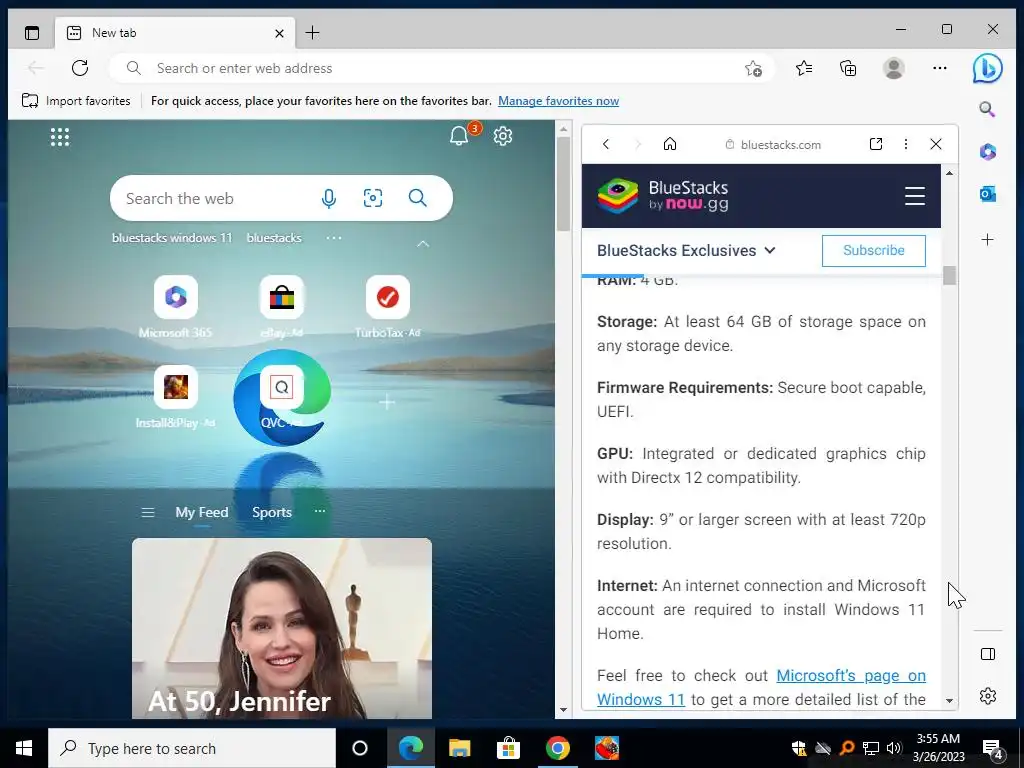Expand BlueStacks Exclusives dropdown
This screenshot has width=1024, height=768.
click(x=686, y=251)
